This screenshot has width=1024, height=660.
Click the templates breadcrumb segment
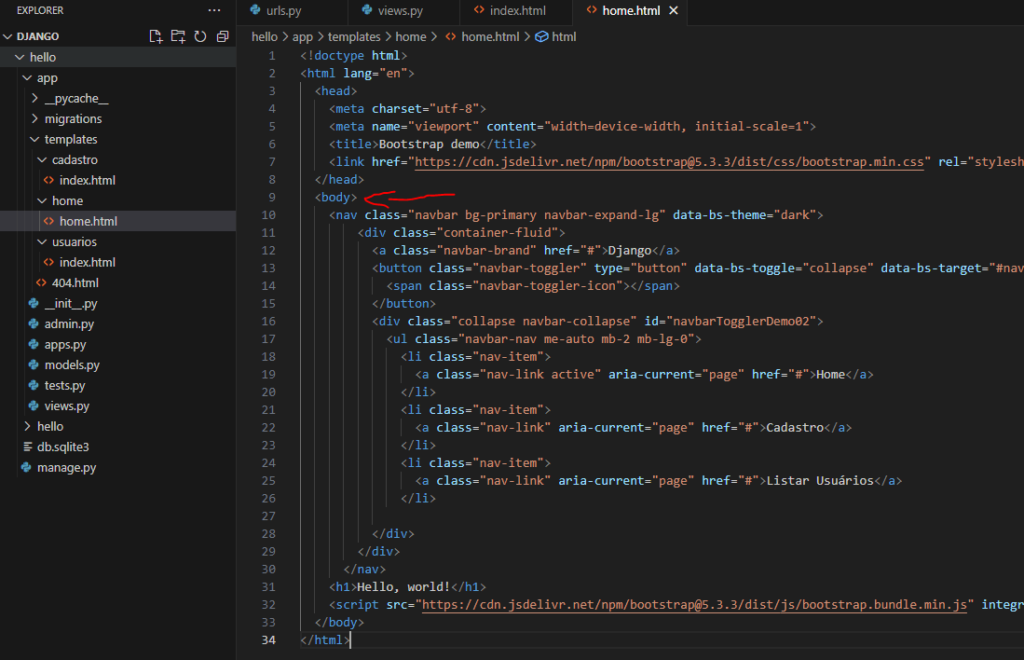[x=354, y=36]
